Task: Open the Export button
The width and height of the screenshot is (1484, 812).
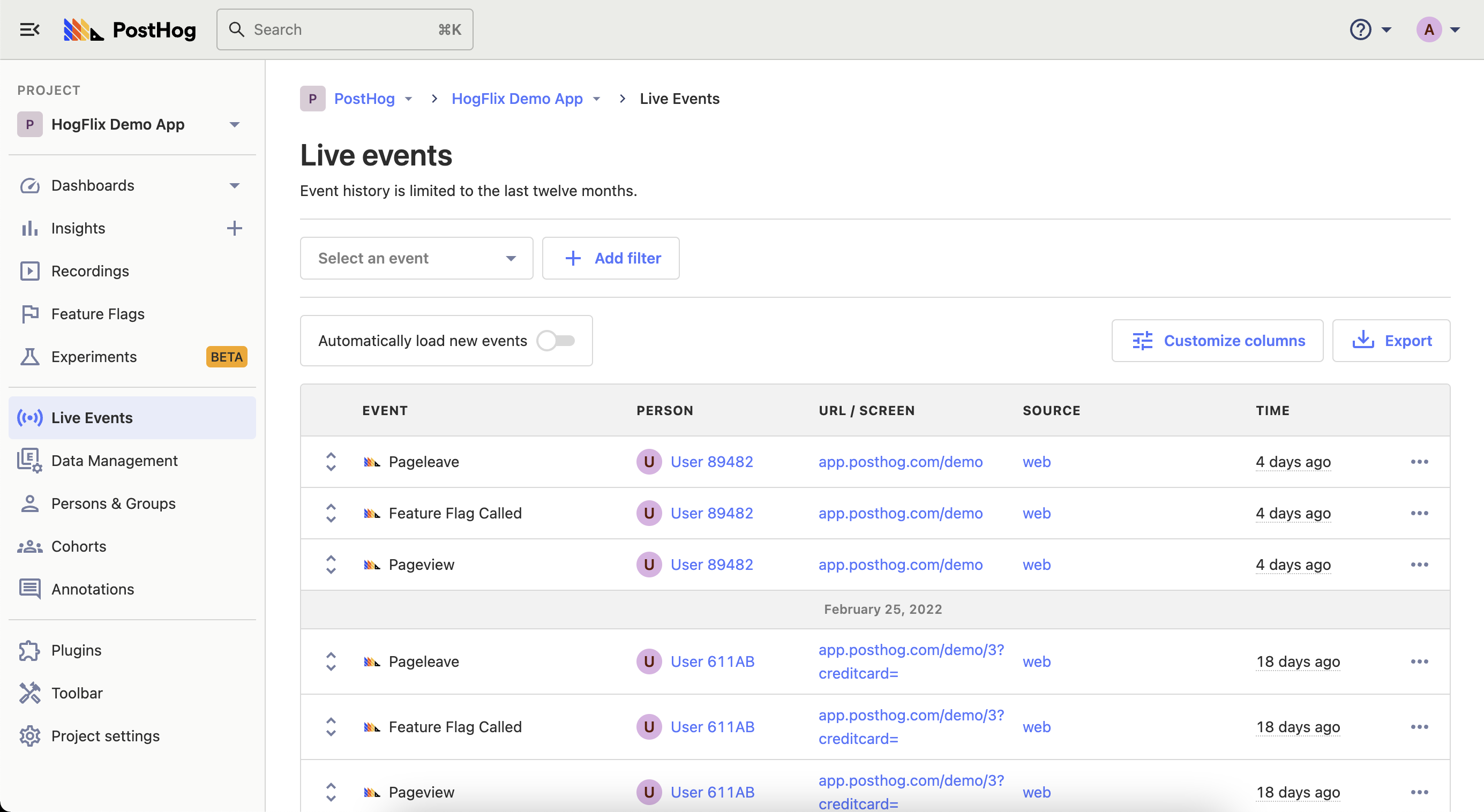Action: (x=1392, y=340)
